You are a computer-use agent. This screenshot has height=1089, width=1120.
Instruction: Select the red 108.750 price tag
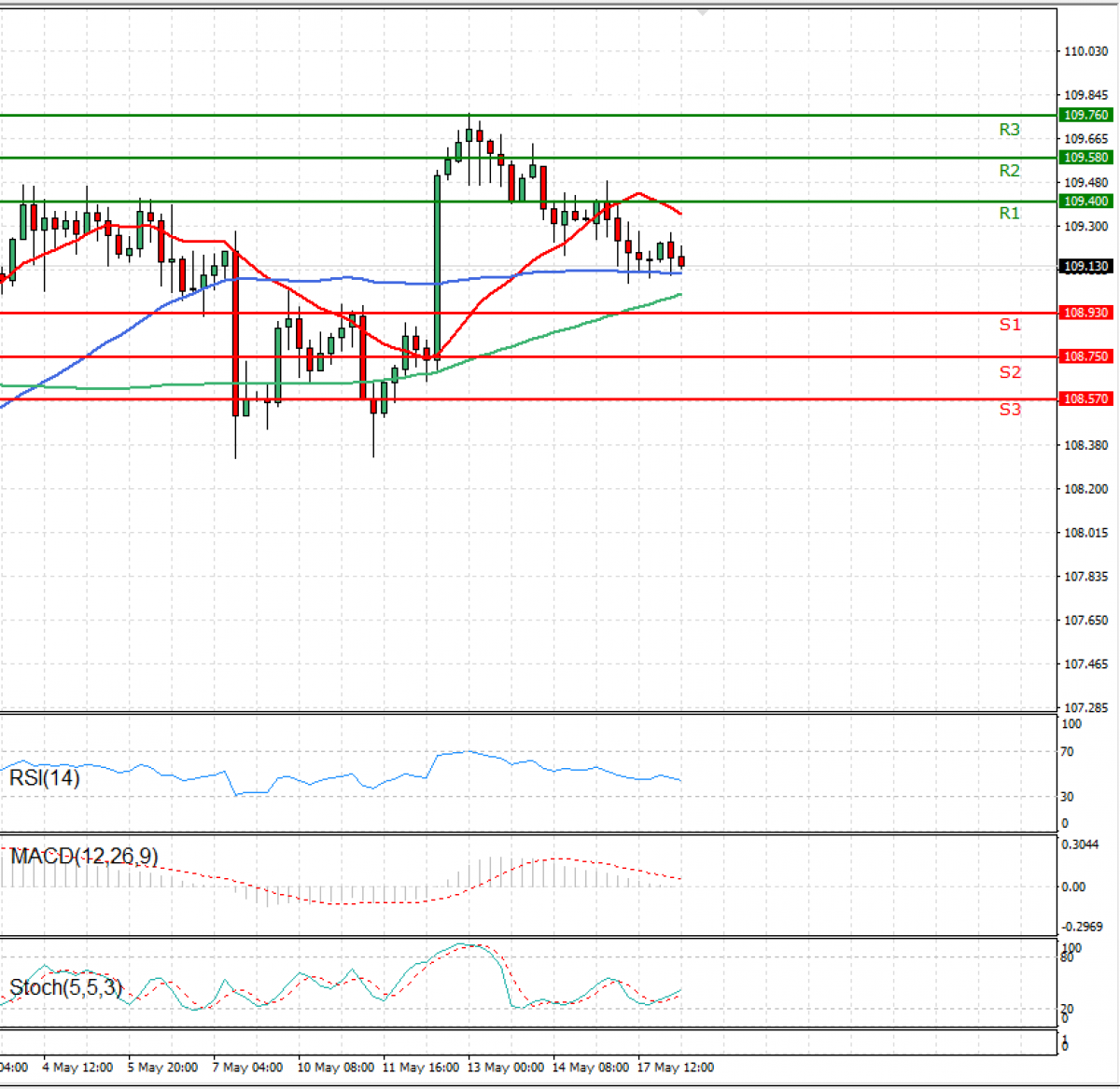1085,356
